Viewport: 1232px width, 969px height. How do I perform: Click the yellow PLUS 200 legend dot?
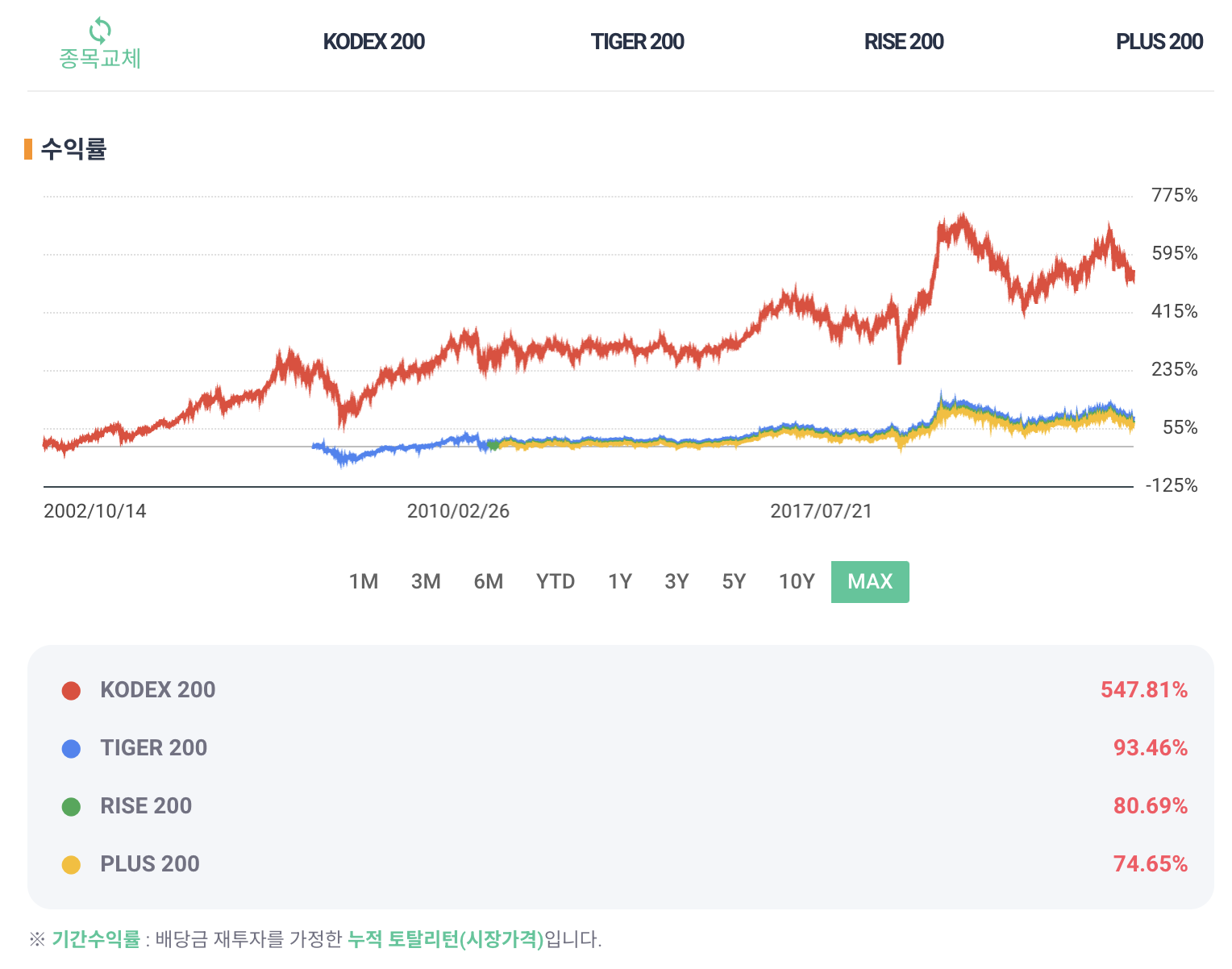pos(71,865)
